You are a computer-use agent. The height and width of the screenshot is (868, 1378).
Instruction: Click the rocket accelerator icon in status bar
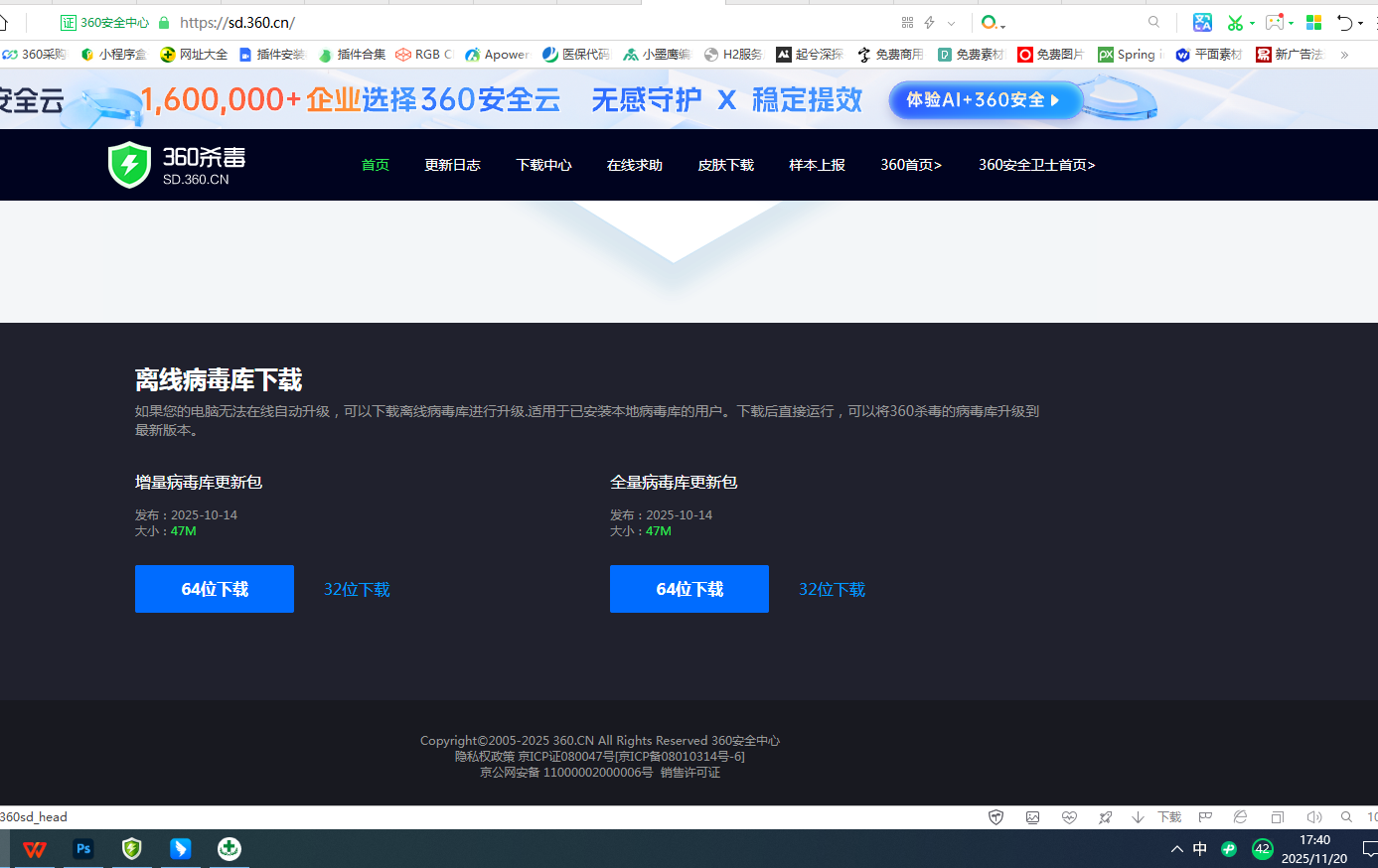pyautogui.click(x=1105, y=817)
